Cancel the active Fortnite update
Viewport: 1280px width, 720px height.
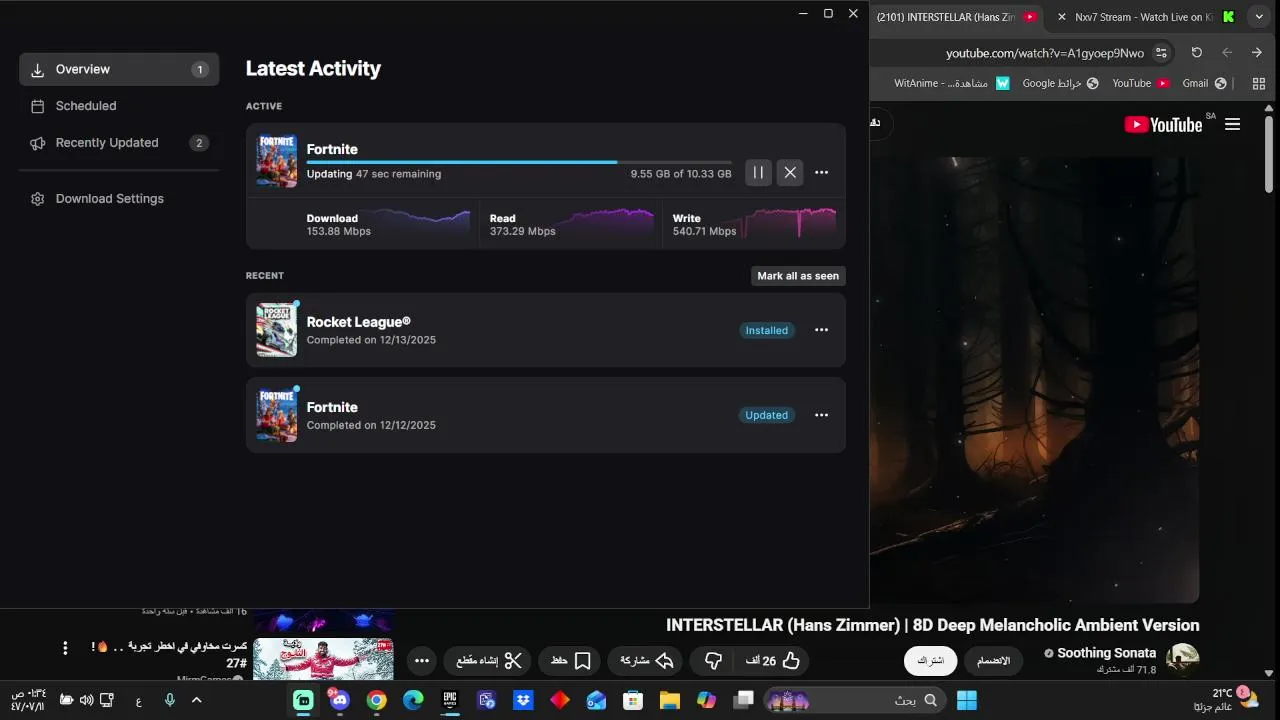pos(790,173)
